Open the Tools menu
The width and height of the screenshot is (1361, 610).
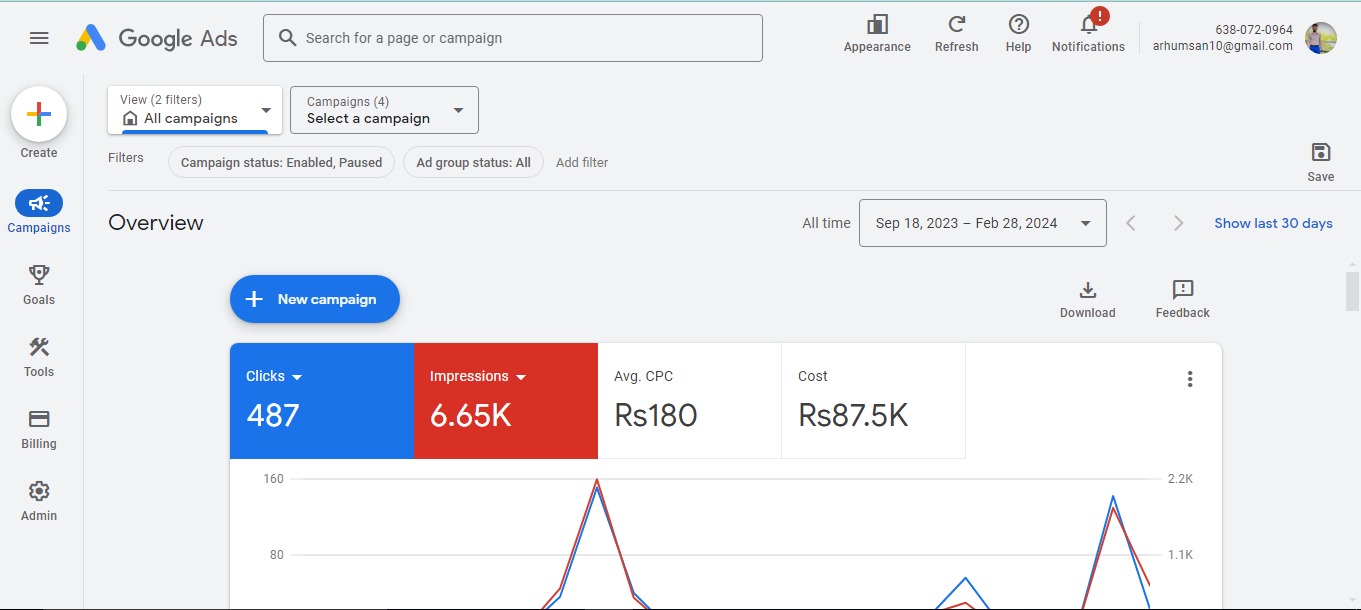click(x=39, y=348)
